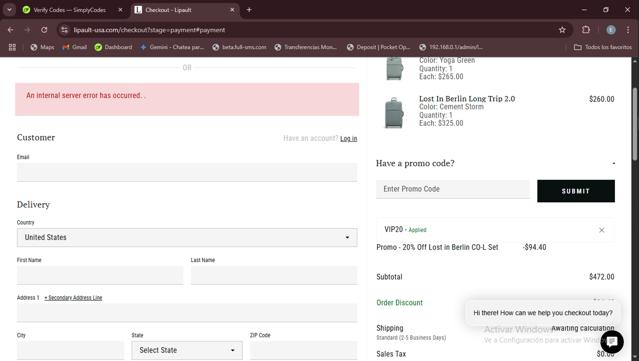Focus the Email input field
Image resolution: width=639 pixels, height=361 pixels.
(x=187, y=172)
